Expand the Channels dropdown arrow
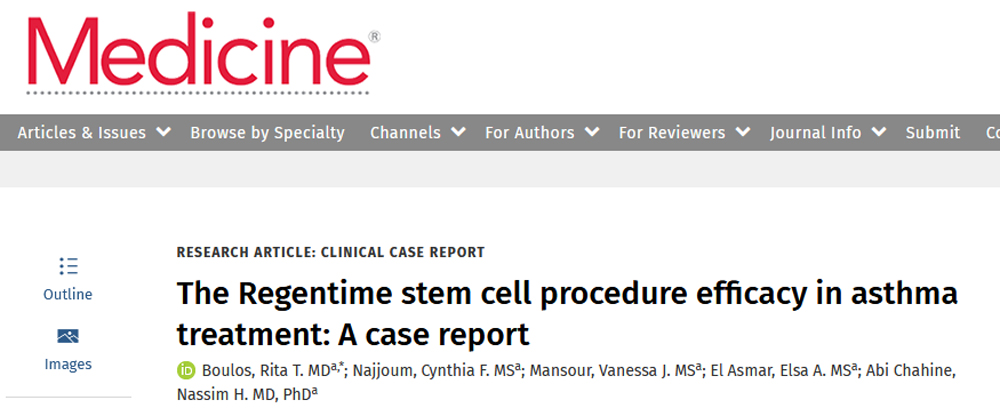 point(458,132)
